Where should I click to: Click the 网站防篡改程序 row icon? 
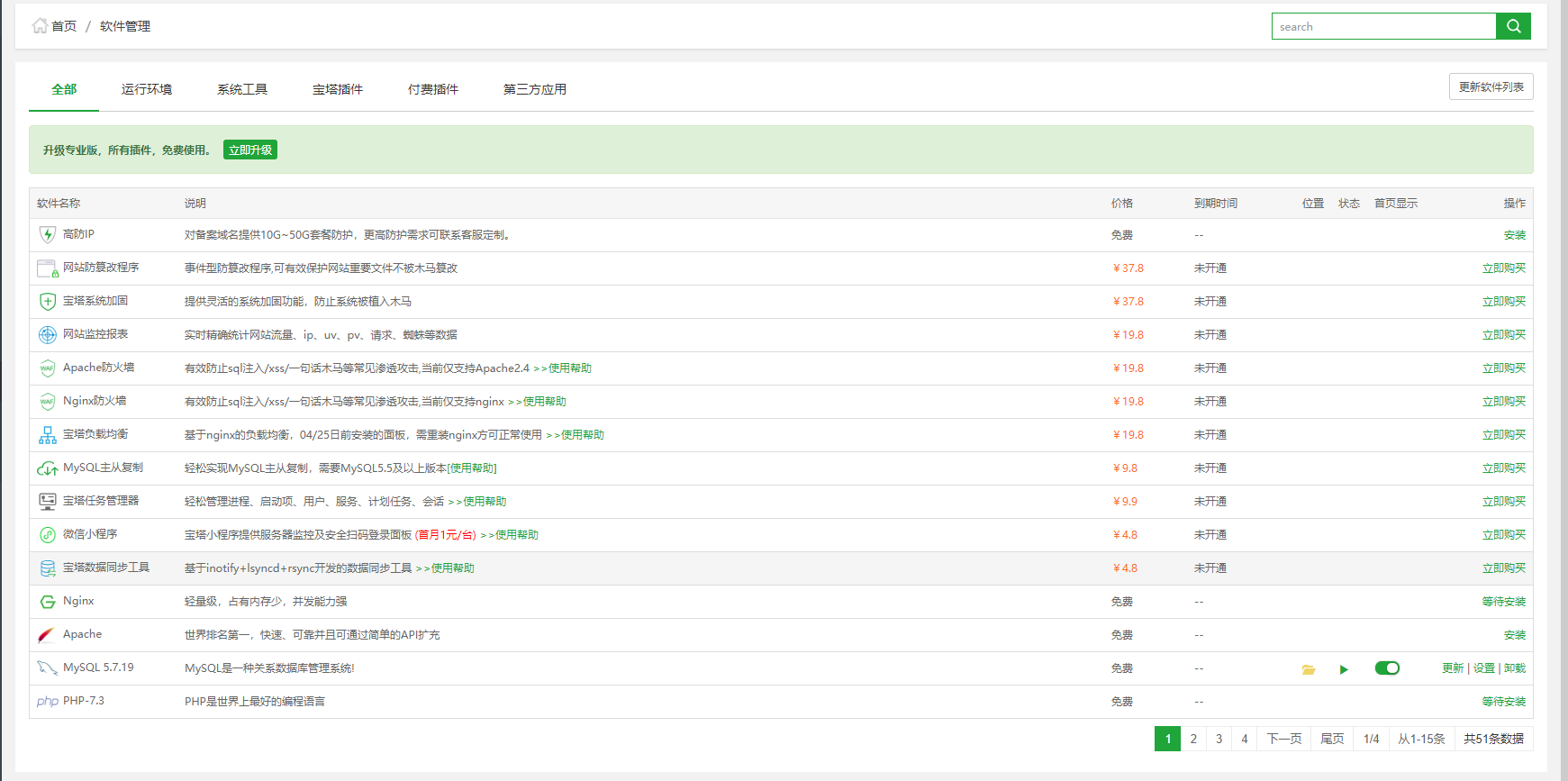(x=48, y=268)
